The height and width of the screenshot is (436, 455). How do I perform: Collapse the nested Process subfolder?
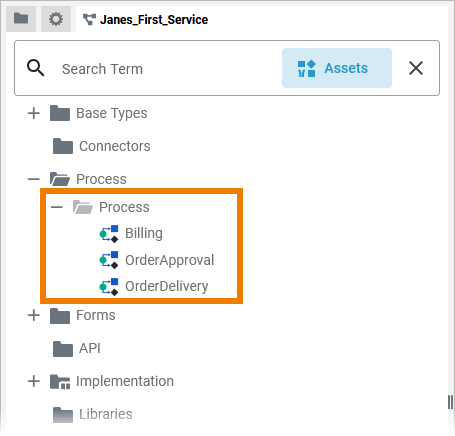57,207
